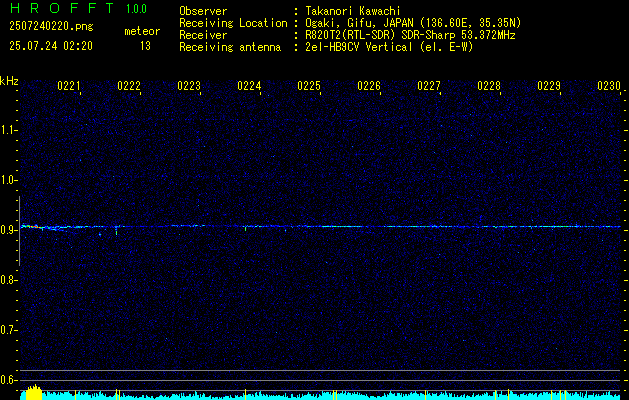This screenshot has height=400, width=629.
Task: Click the 0.7 kHz axis label
Action: 8,330
